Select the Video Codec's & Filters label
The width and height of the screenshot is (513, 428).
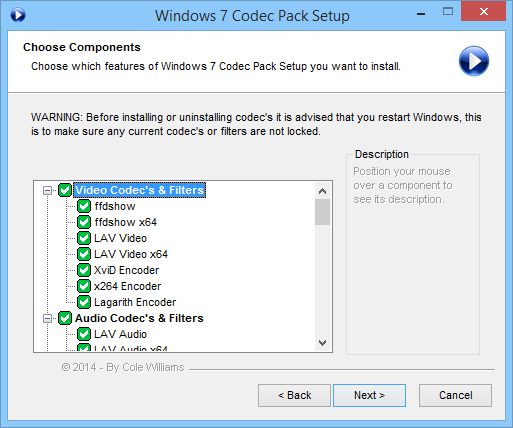(x=139, y=190)
